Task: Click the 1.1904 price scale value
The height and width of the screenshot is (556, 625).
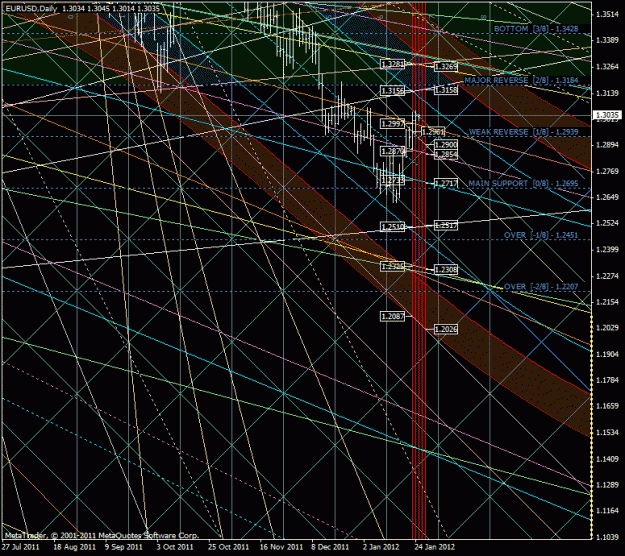Action: point(607,354)
